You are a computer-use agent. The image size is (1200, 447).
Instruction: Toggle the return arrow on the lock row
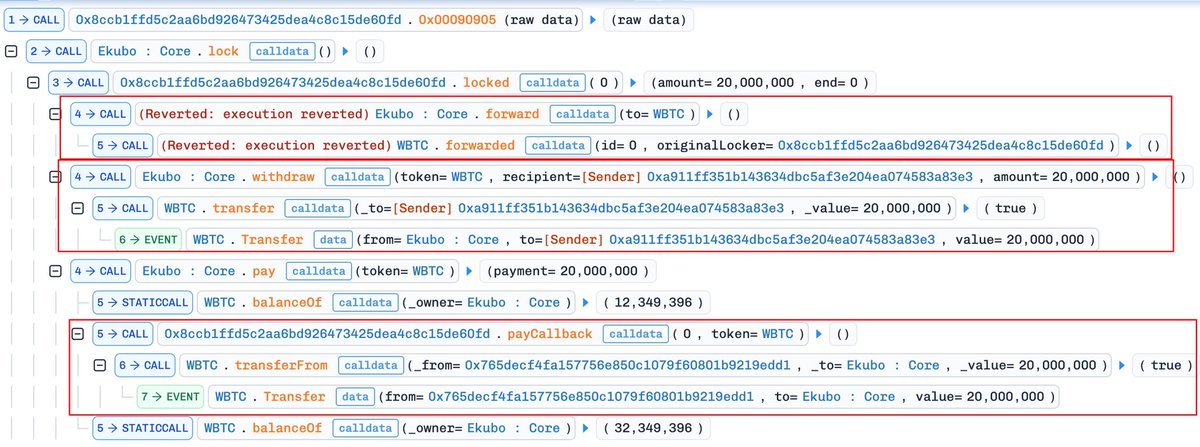pyautogui.click(x=347, y=49)
